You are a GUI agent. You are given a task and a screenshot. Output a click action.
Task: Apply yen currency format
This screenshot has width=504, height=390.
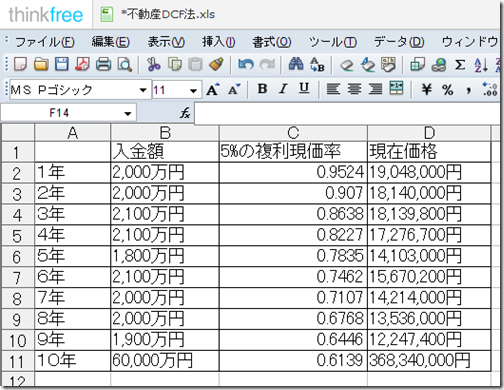point(427,89)
